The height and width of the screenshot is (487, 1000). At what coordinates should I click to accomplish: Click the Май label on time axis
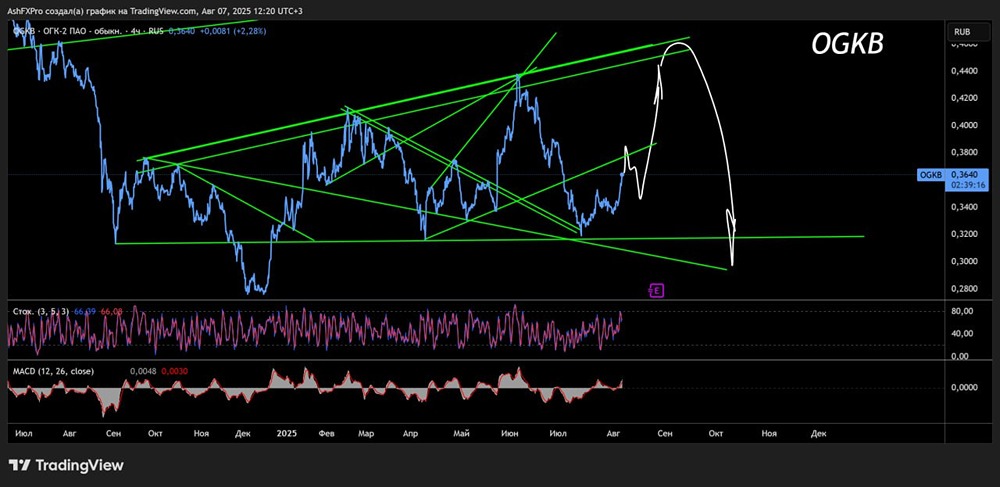click(x=461, y=433)
